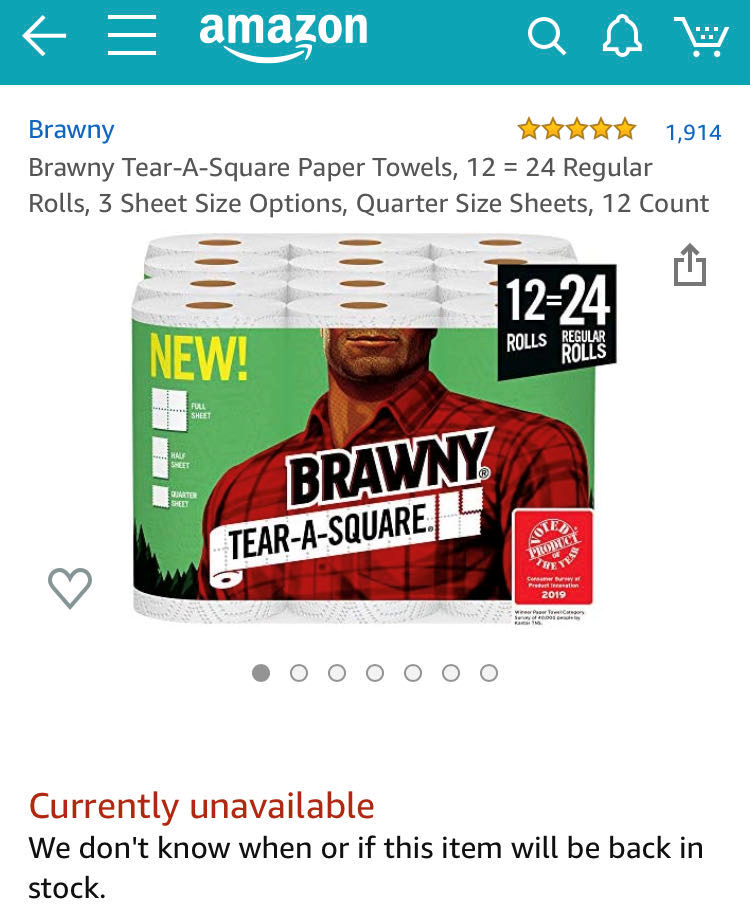Jump to fourth product image dot
Viewport: 750px width, 916px height.
375,673
